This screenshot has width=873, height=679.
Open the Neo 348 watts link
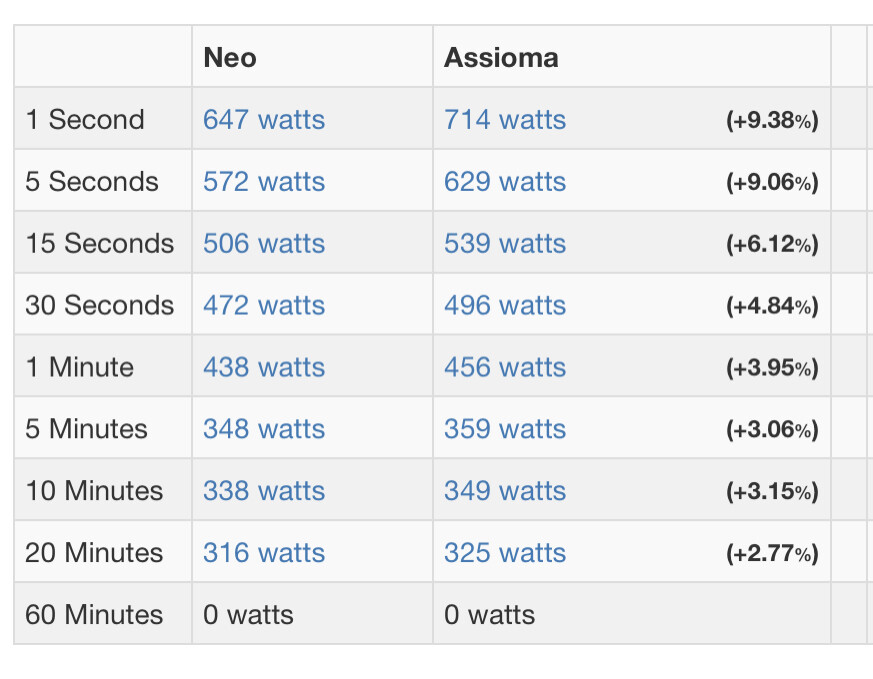point(264,429)
